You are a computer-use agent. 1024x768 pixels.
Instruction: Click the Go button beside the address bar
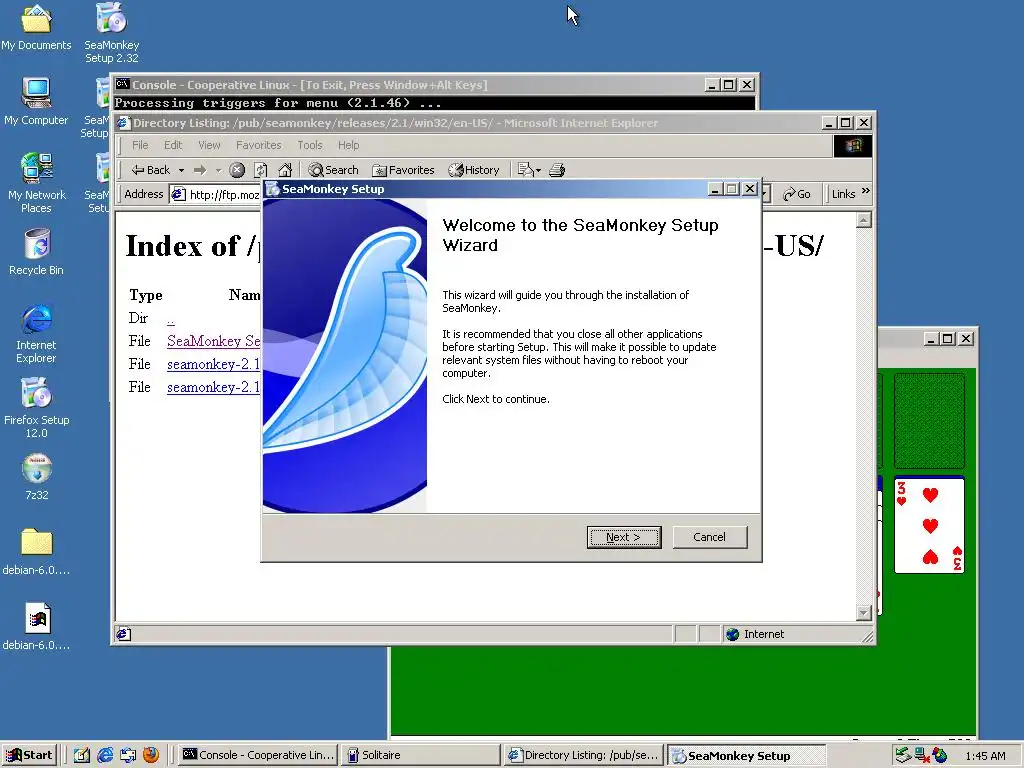tap(797, 194)
